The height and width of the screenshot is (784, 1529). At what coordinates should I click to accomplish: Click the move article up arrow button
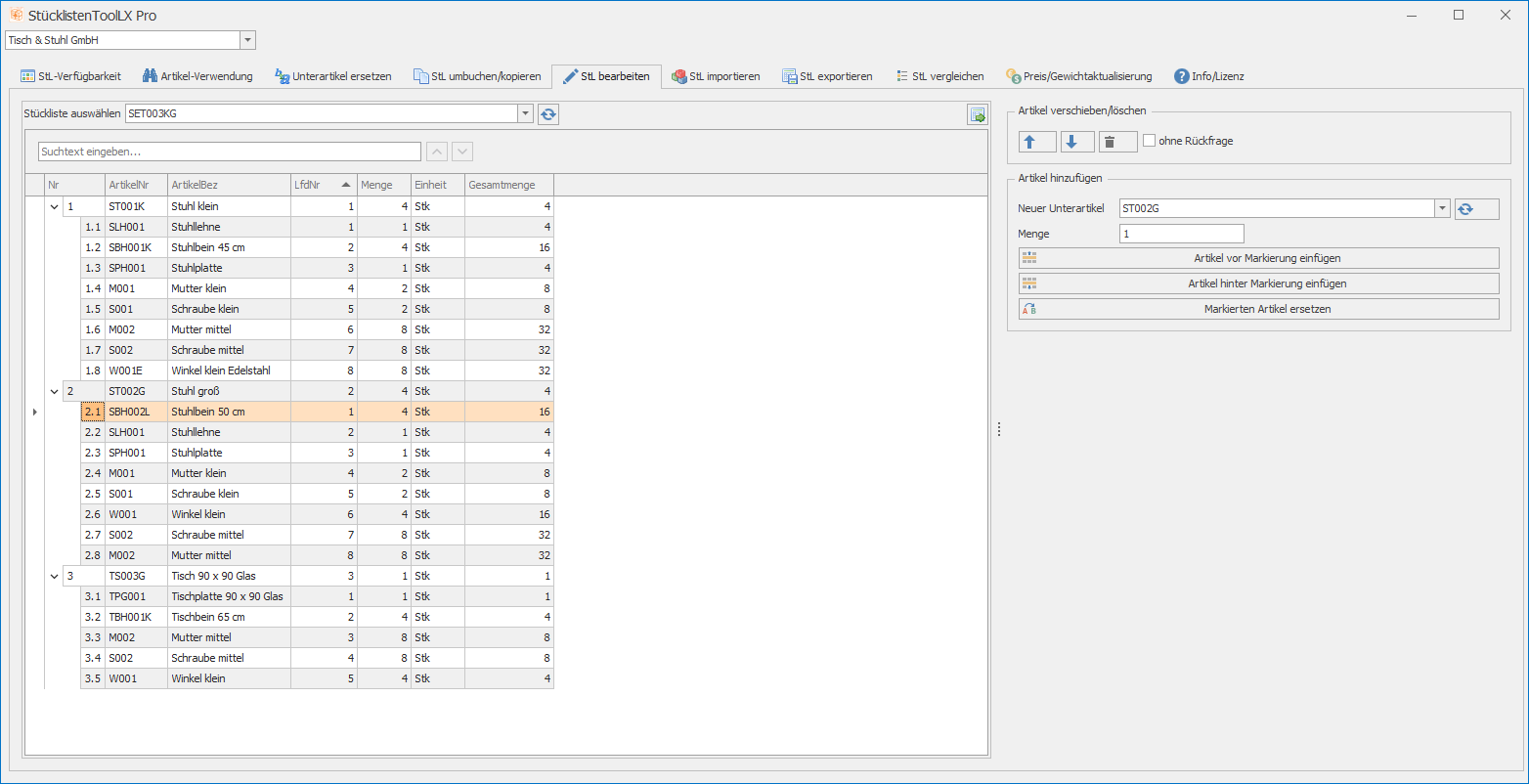tap(1037, 142)
